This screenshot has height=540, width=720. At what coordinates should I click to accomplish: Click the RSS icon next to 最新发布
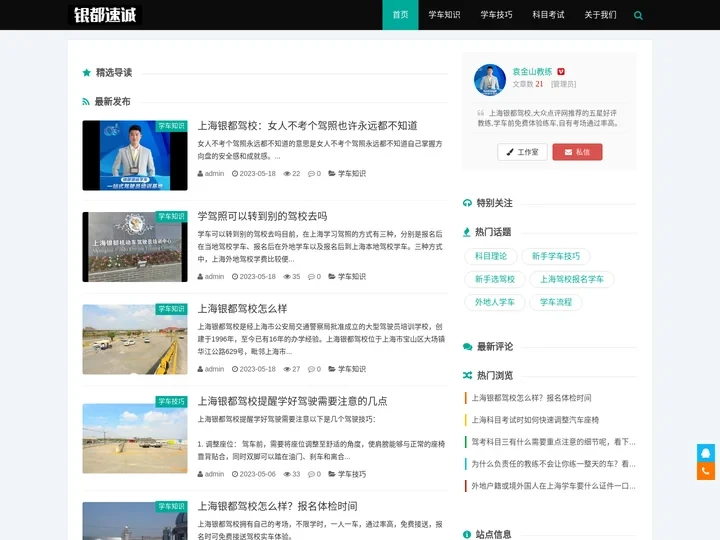pos(86,101)
